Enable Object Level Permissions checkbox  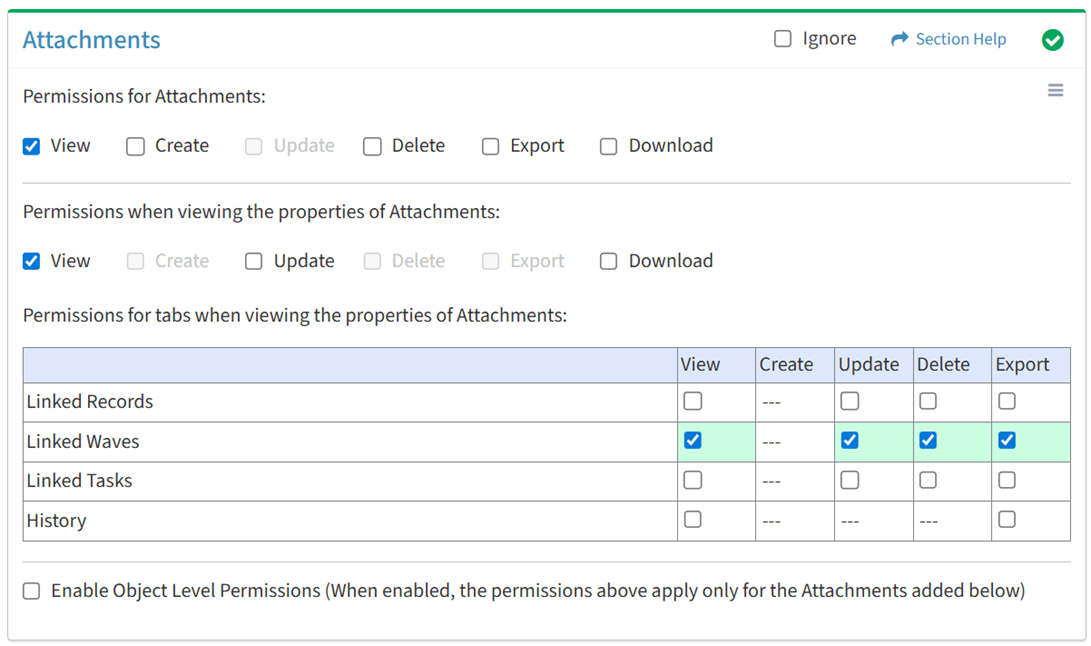[x=31, y=591]
